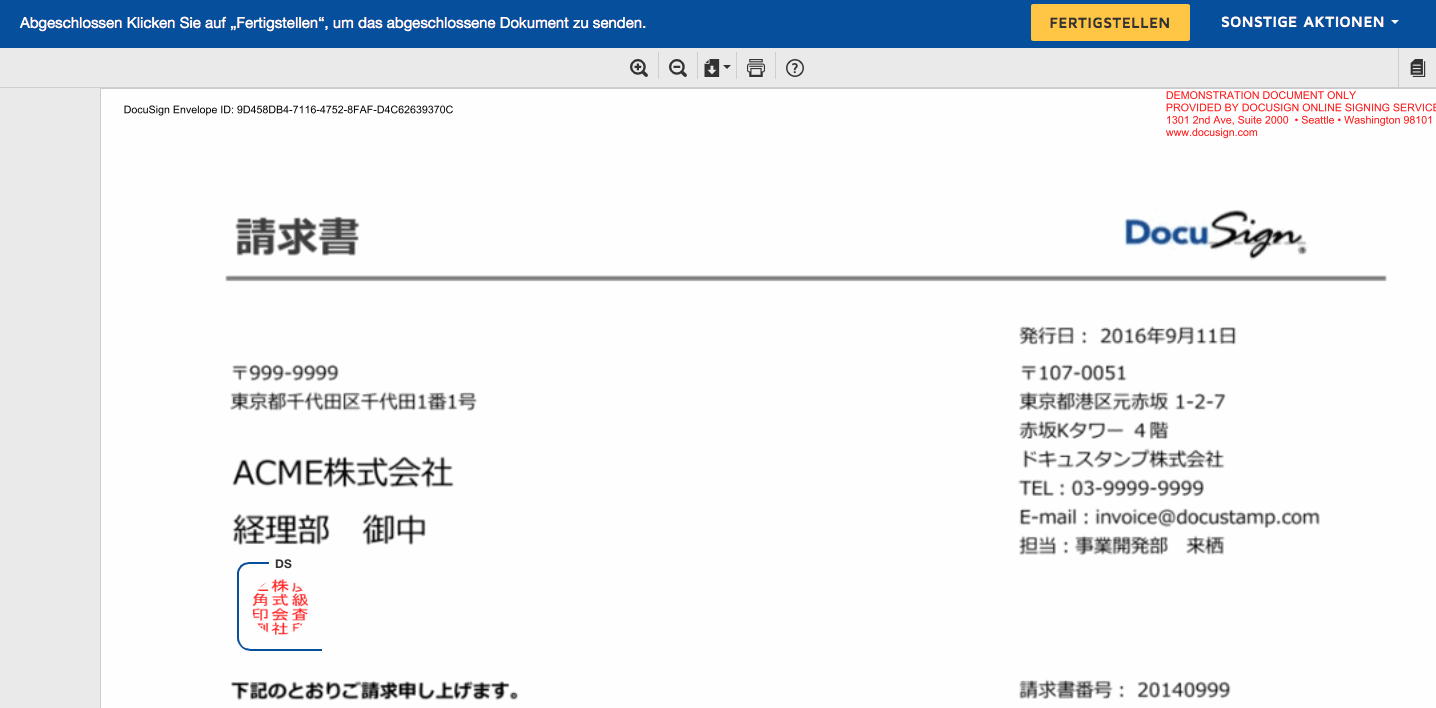Viewport: 1436px width, 708px height.
Task: Click the zoom out magnifier icon
Action: [678, 68]
